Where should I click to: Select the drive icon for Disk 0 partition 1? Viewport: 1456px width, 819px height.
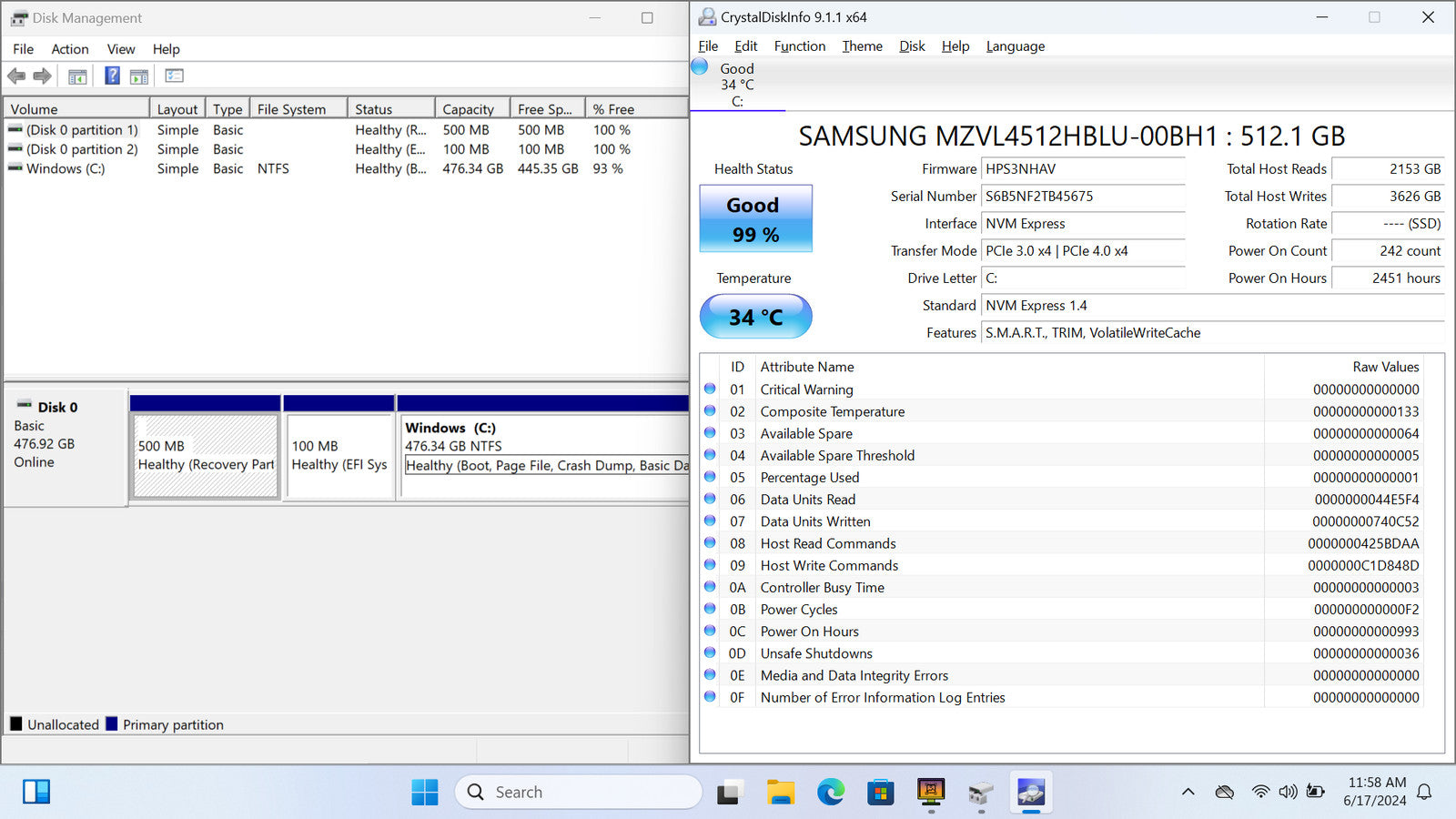coord(15,130)
